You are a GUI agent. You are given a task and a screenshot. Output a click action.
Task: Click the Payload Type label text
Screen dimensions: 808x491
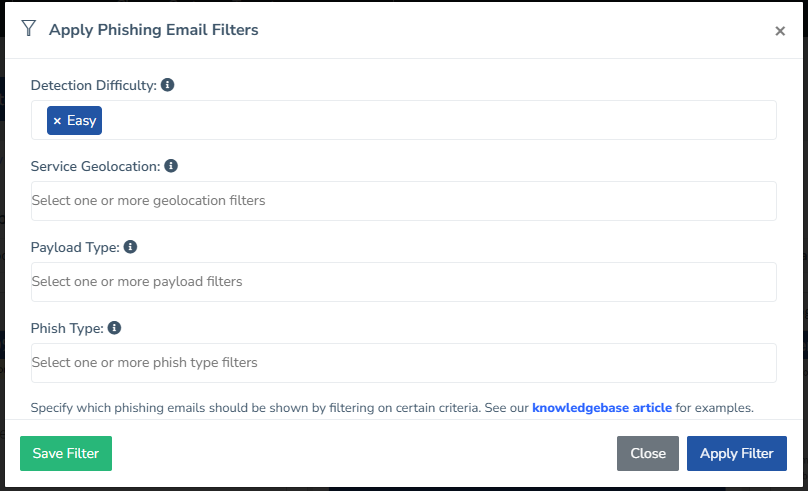(75, 248)
